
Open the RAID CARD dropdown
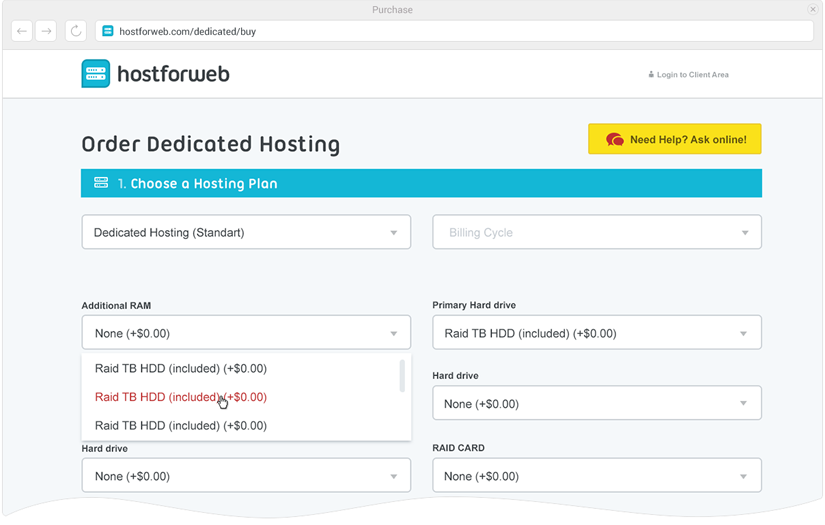tap(597, 476)
